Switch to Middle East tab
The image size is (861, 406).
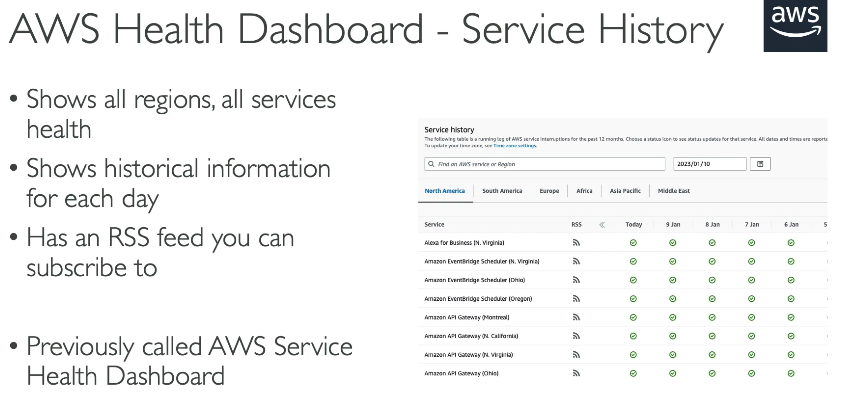(x=674, y=191)
